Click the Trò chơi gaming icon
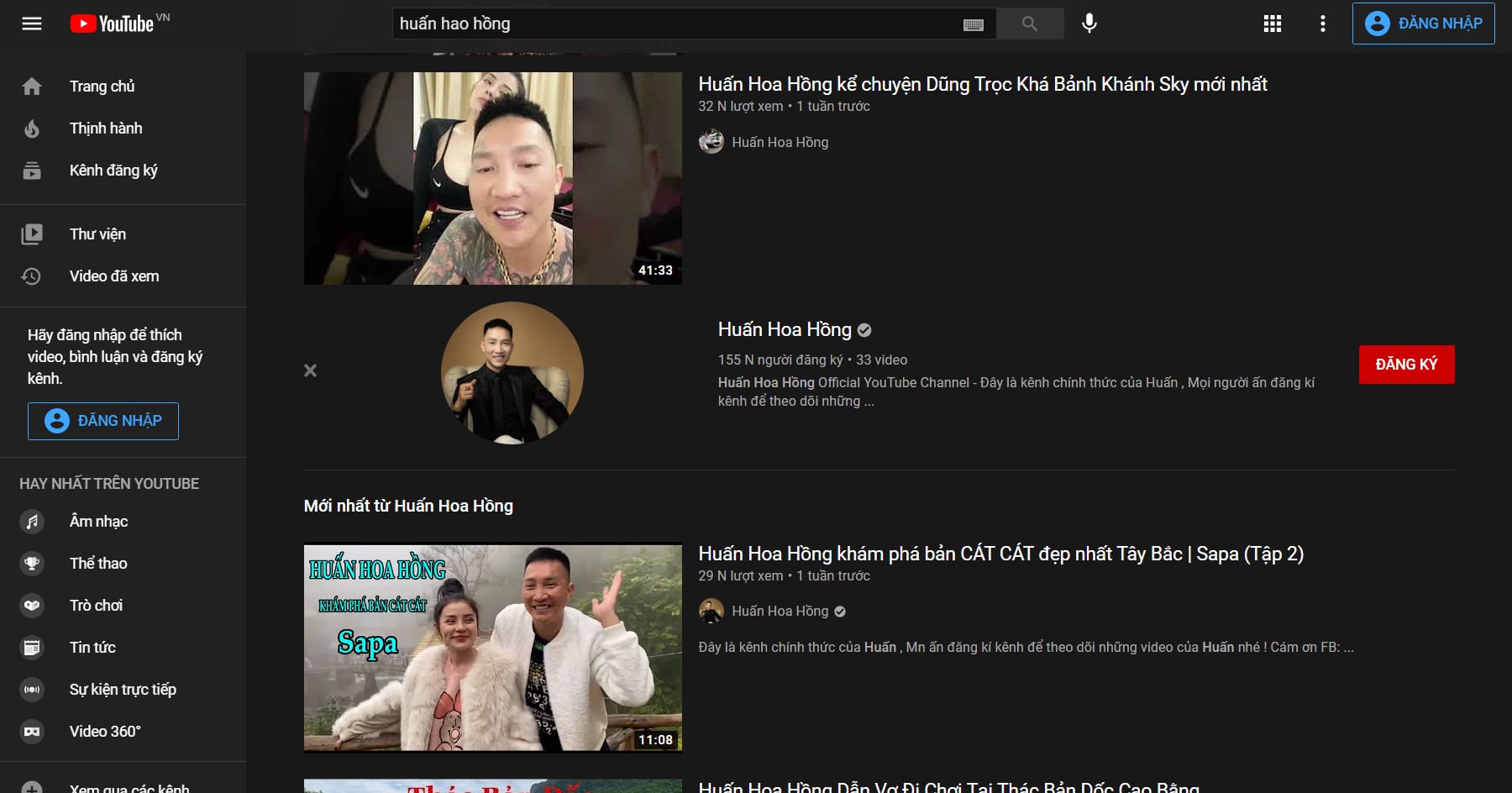The width and height of the screenshot is (1512, 793). pyautogui.click(x=32, y=606)
